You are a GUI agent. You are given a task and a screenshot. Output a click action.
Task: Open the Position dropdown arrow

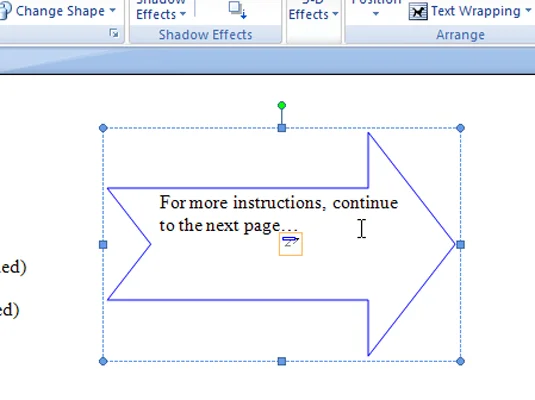coord(376,14)
